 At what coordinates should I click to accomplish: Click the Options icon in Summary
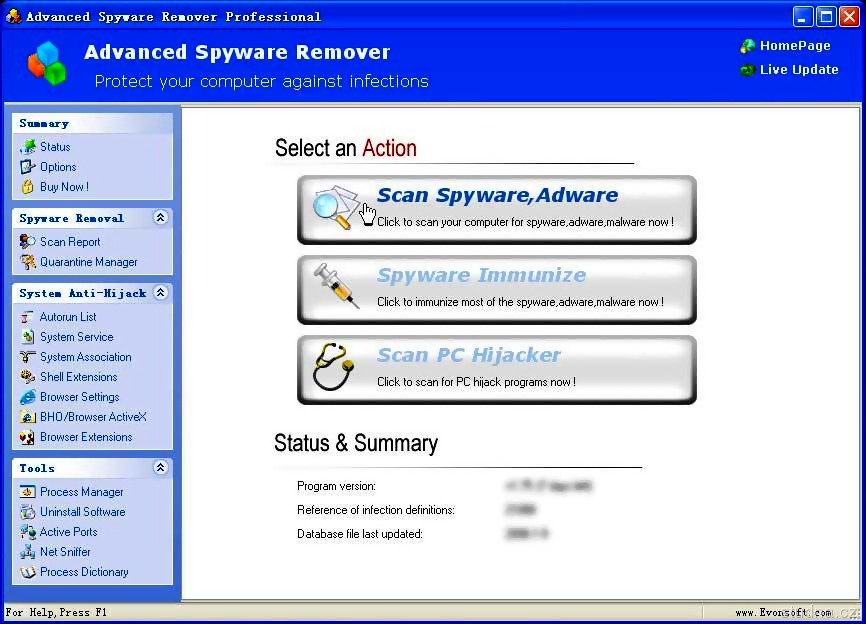[x=28, y=167]
